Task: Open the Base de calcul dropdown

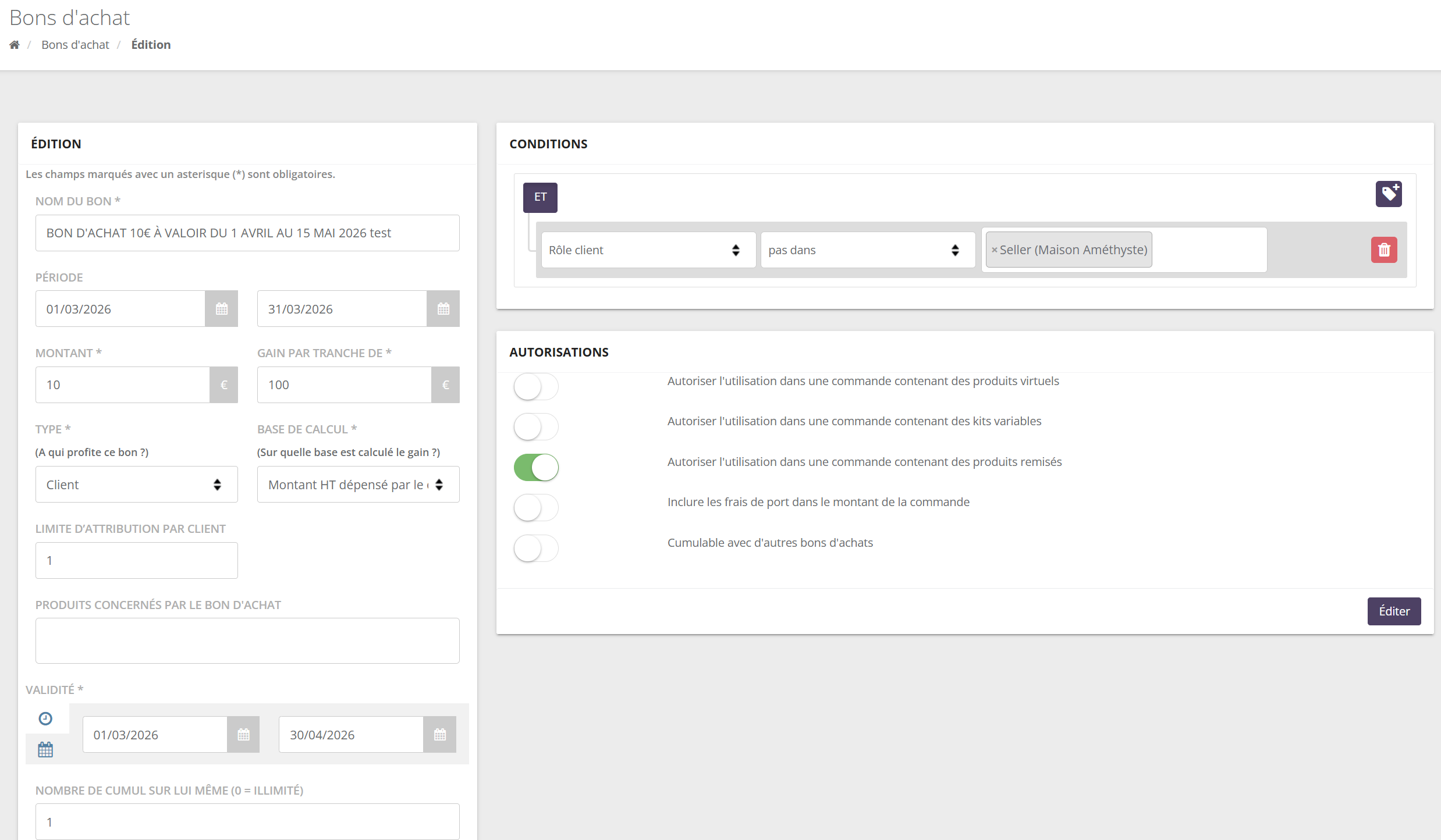Action: (x=359, y=485)
